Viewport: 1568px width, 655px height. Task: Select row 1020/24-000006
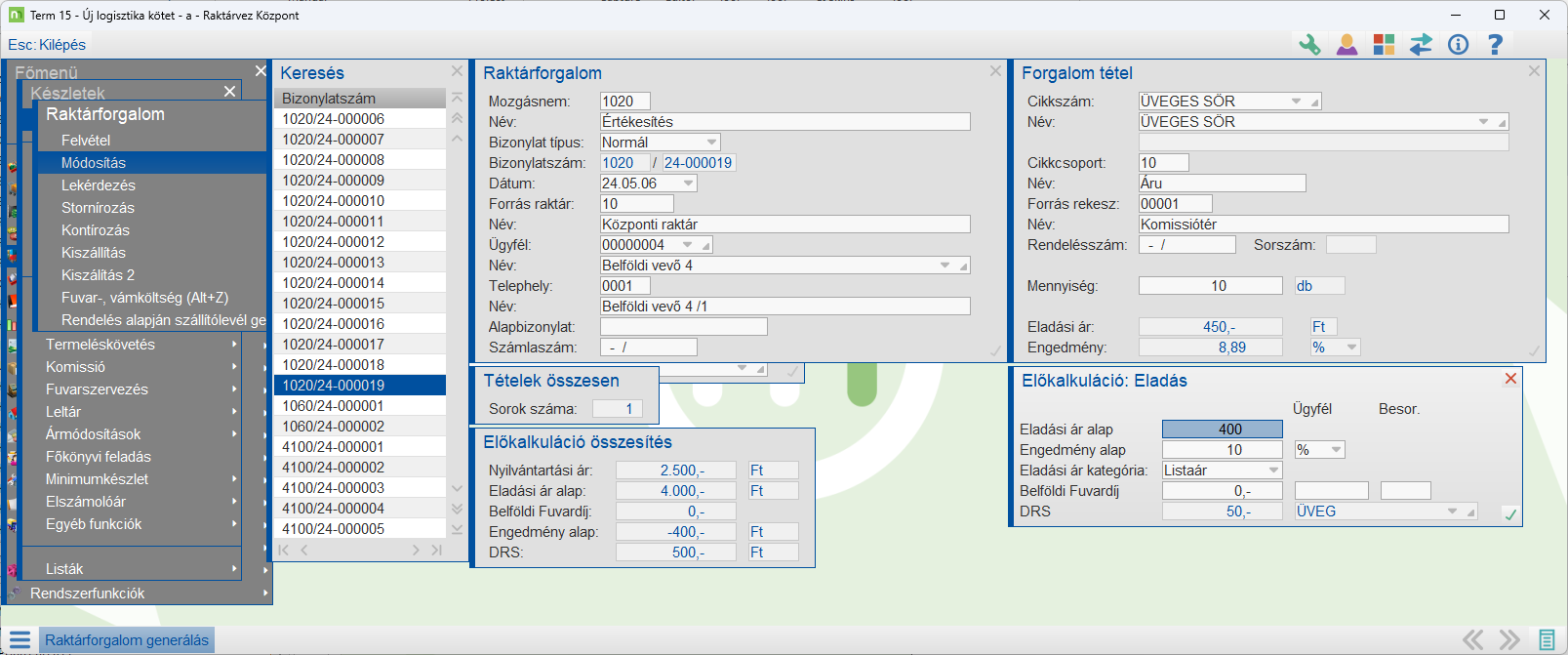[360, 118]
